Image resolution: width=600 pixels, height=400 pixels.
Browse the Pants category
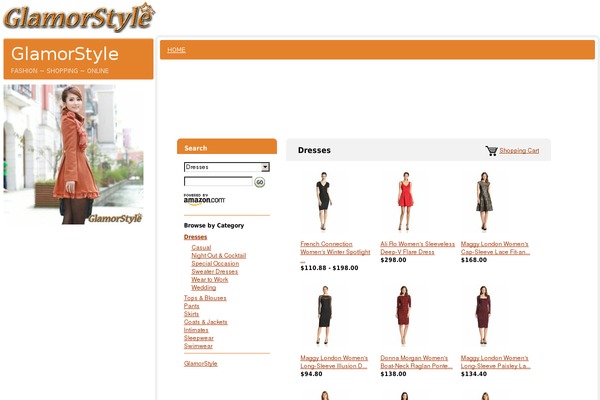coord(192,306)
